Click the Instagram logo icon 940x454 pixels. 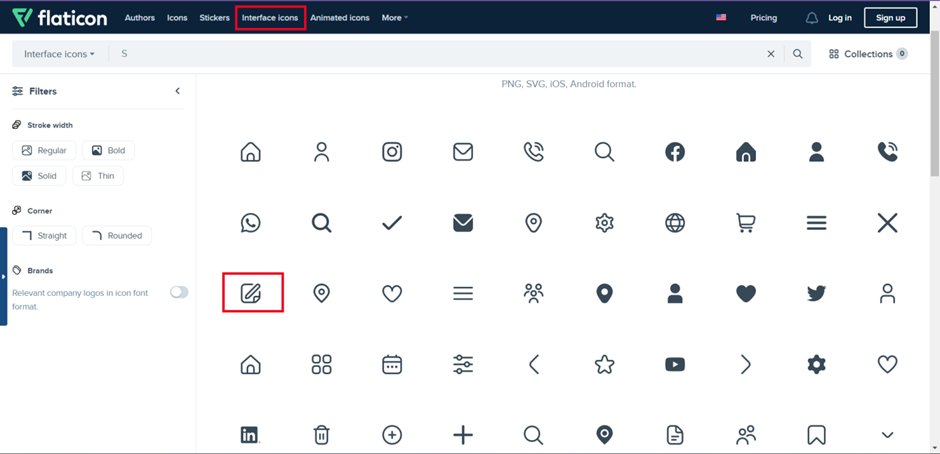coord(392,152)
